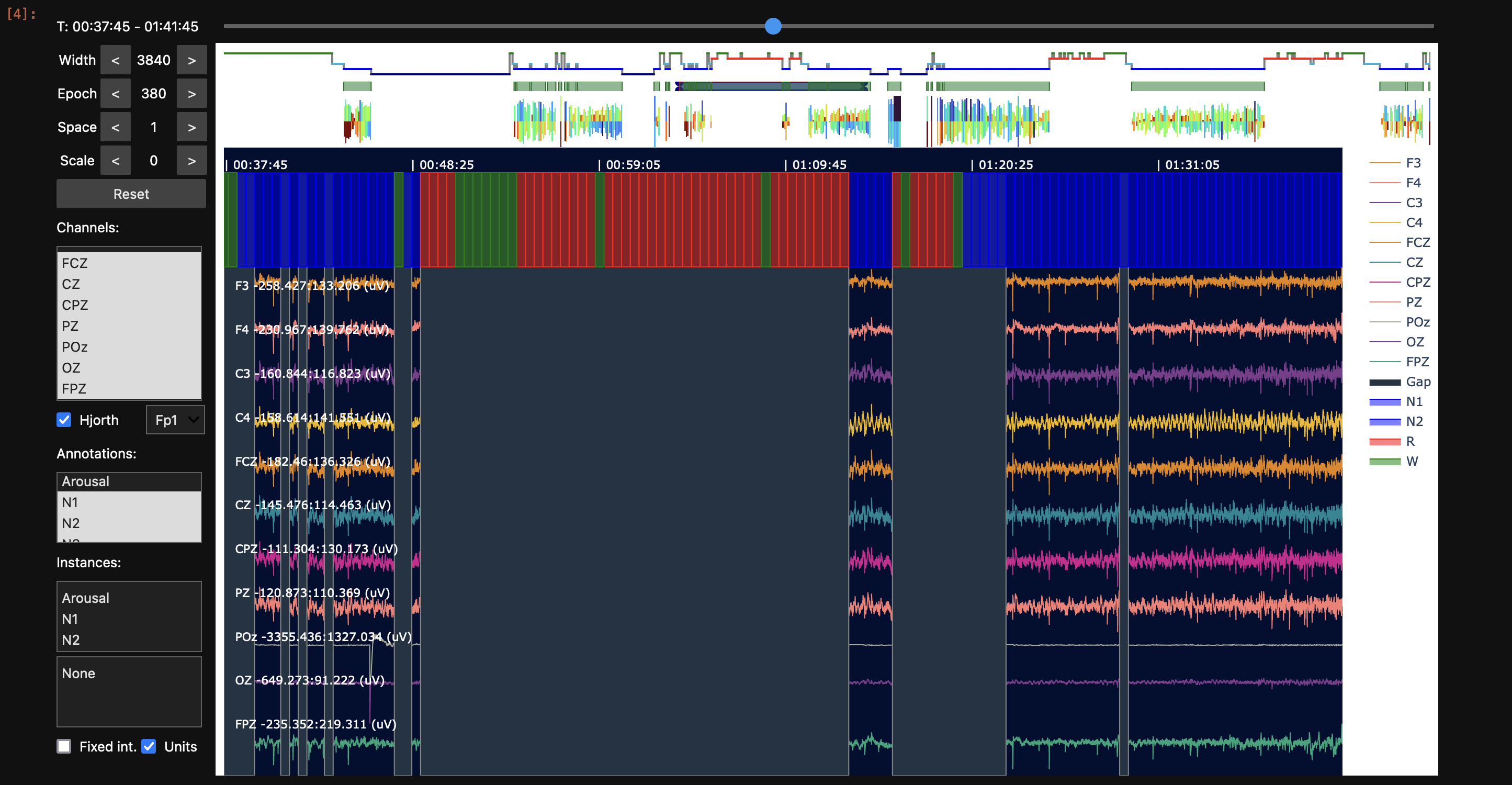This screenshot has height=785, width=1512.
Task: Choose POz in the Channels list
Action: coord(74,347)
